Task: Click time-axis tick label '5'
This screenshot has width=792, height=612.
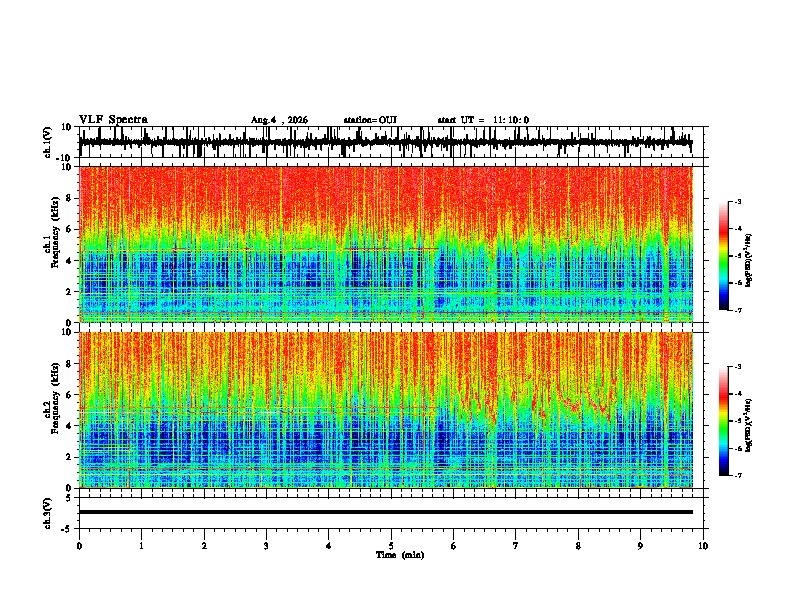Action: coord(391,546)
